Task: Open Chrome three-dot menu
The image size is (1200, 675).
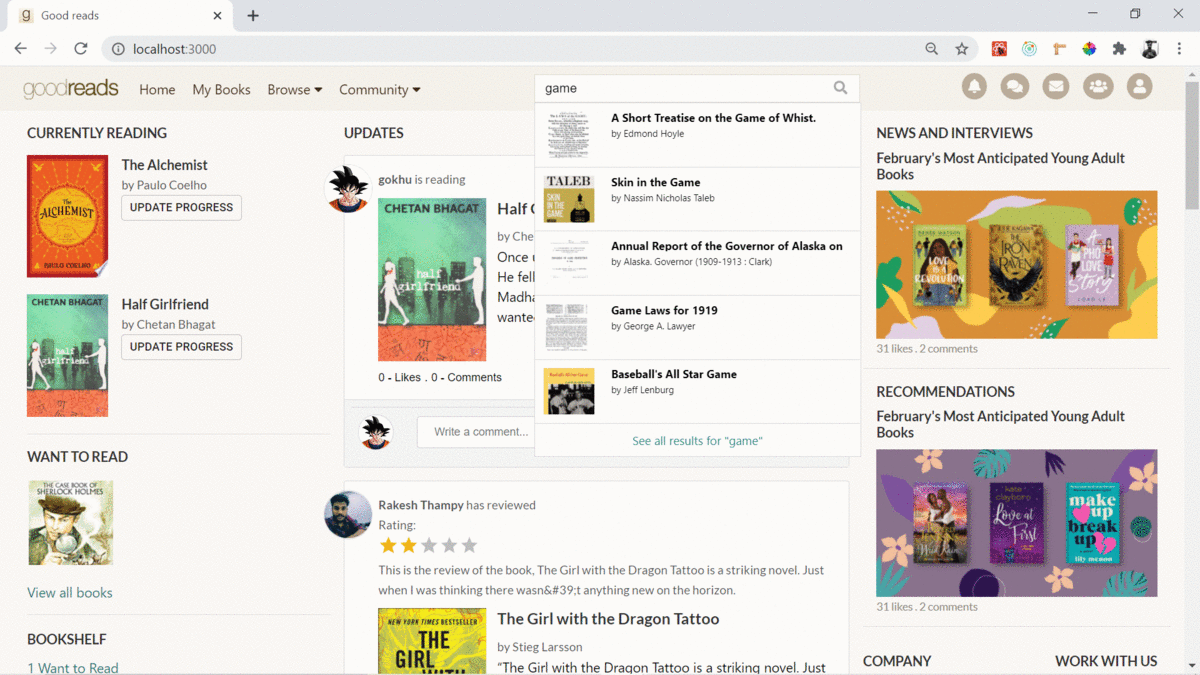Action: pos(1179,48)
